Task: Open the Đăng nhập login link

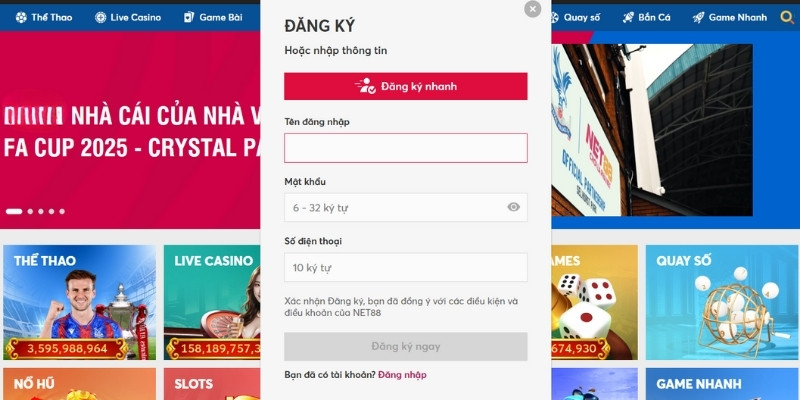Action: click(x=402, y=375)
